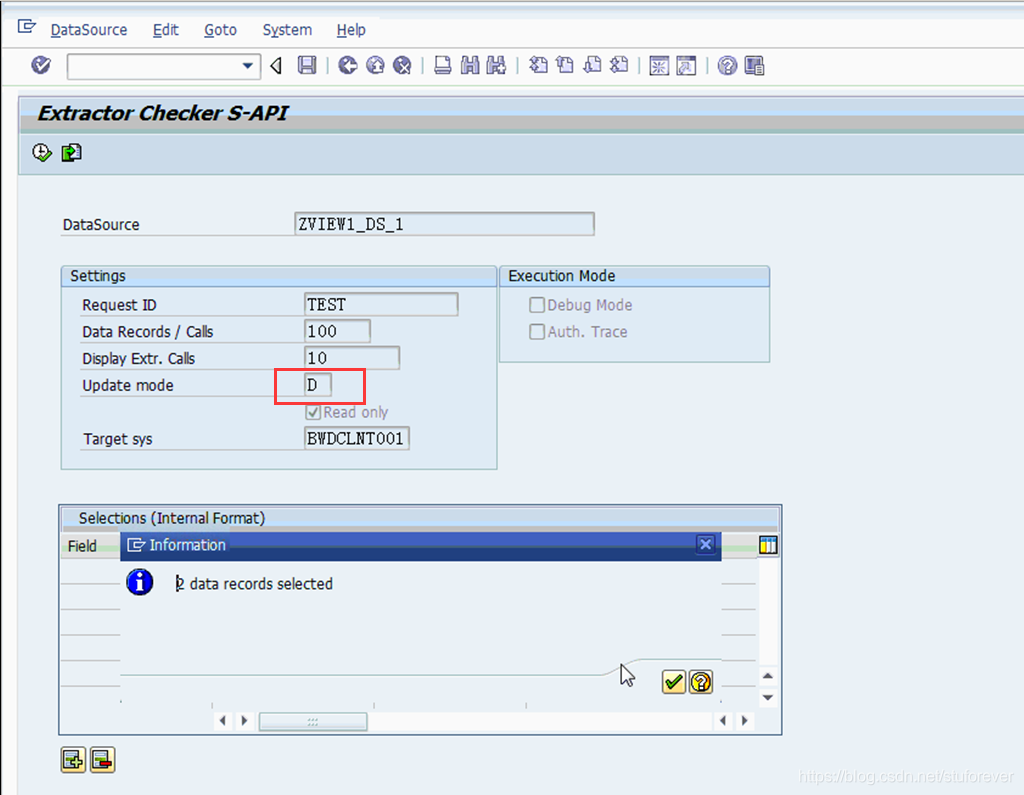
Task: Click the Help question mark toolbar icon
Action: tap(727, 65)
